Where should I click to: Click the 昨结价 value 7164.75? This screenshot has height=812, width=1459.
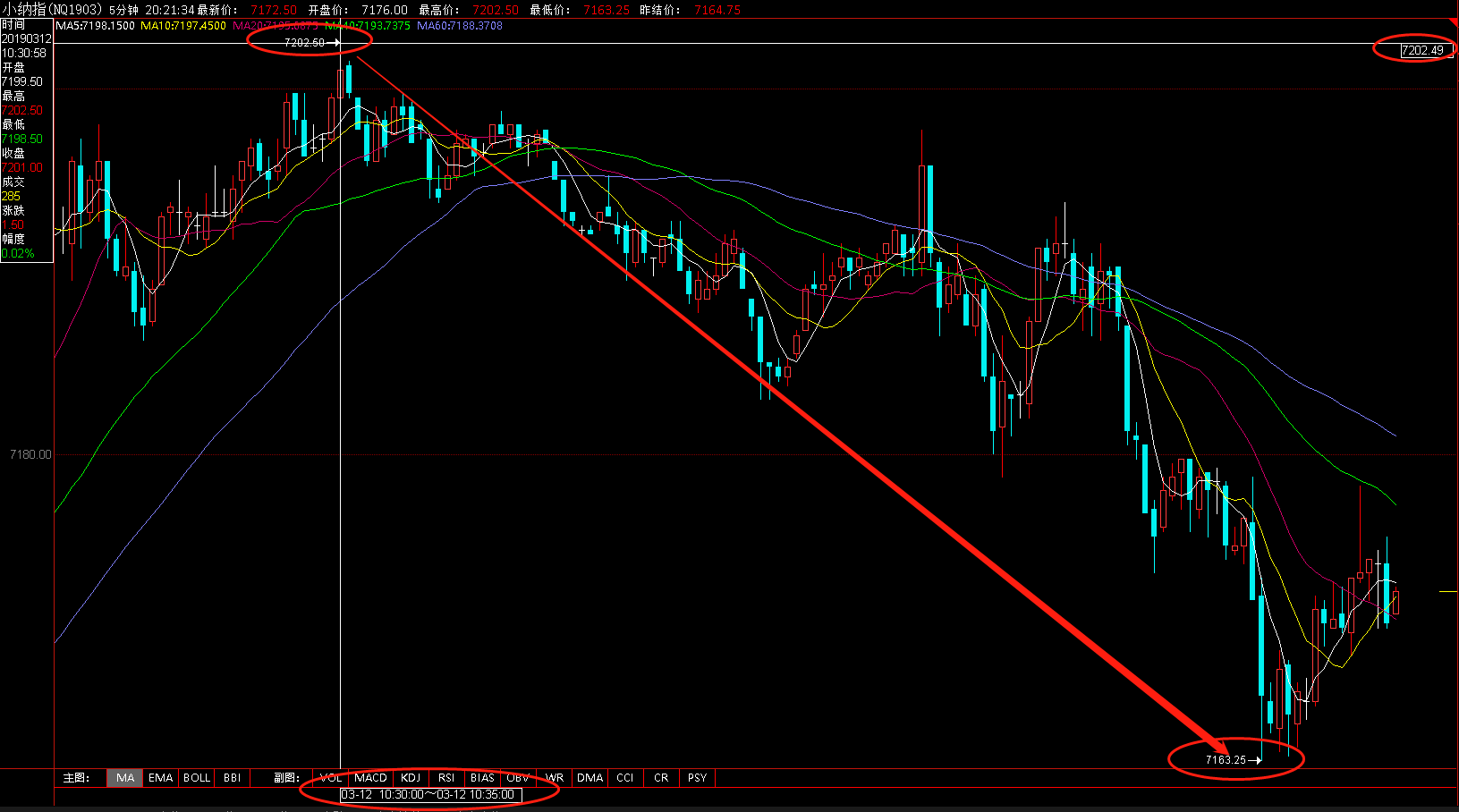[x=717, y=10]
